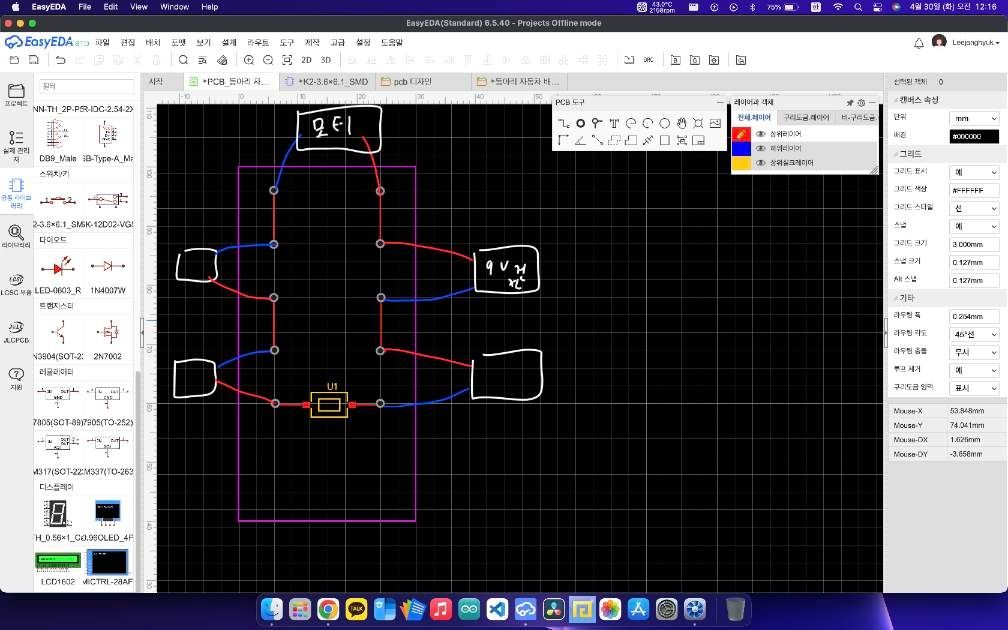Open the grid style dropdown
Screen dimensions: 1008x630
pos(973,207)
